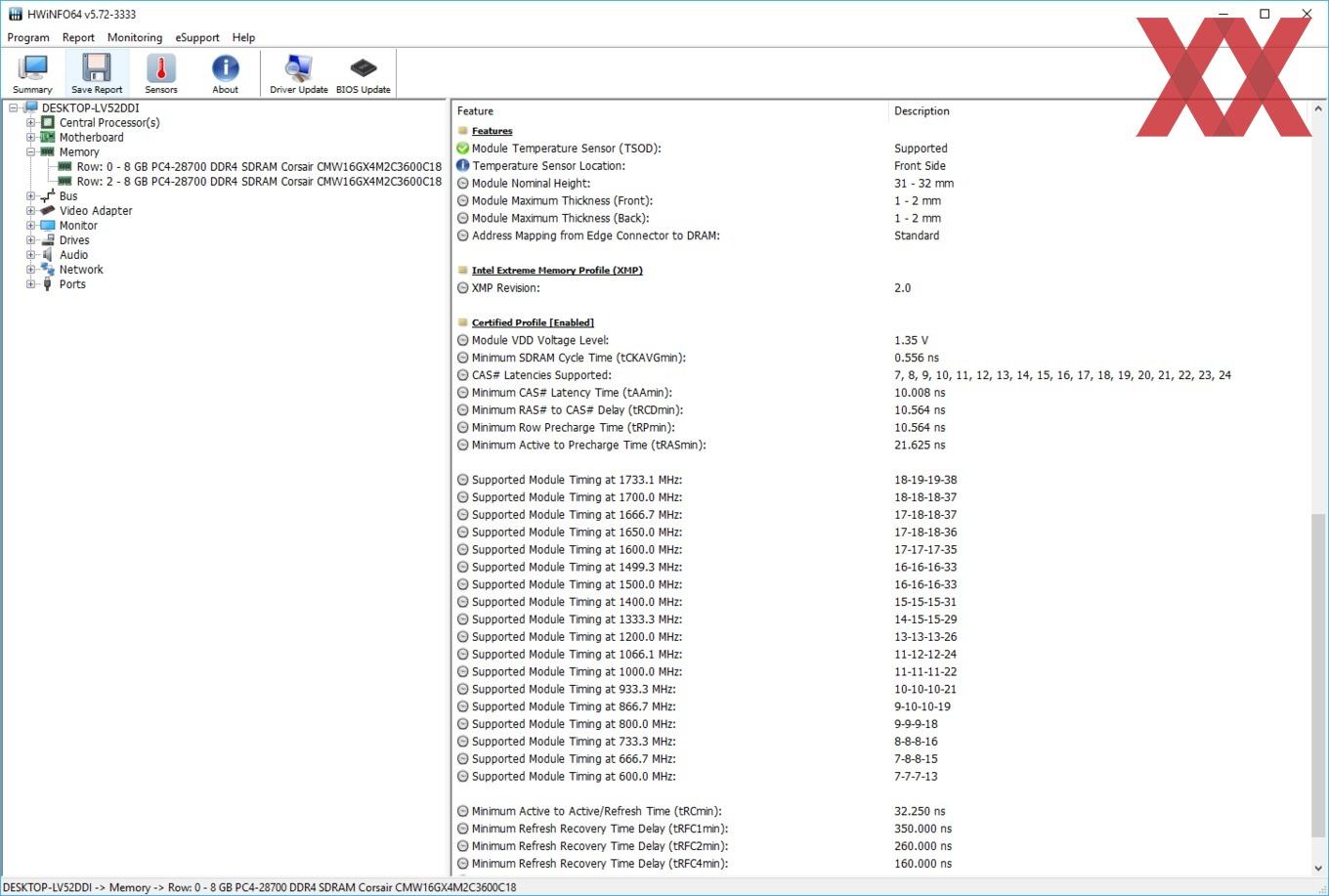Viewport: 1329px width, 896px height.
Task: Click the Central Processor(s) chip icon
Action: pos(48,123)
